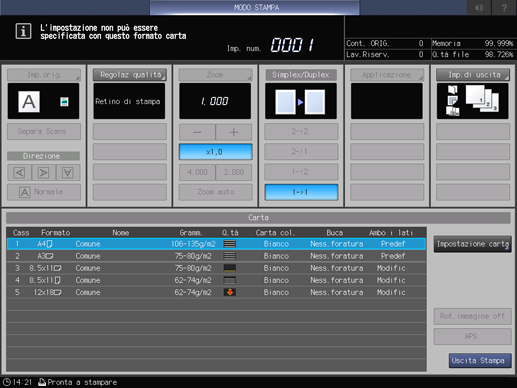This screenshot has width=517, height=388.
Task: Select tray 2 A3 Comune row
Action: click(216, 256)
